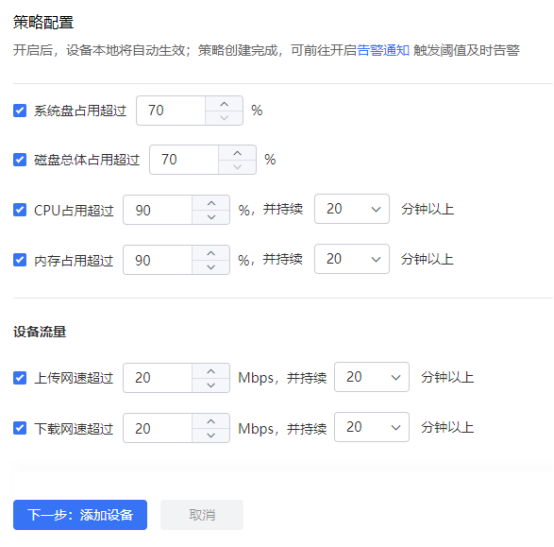Open CPU duration minutes dropdown
Screen dimensions: 554x547
coord(352,209)
